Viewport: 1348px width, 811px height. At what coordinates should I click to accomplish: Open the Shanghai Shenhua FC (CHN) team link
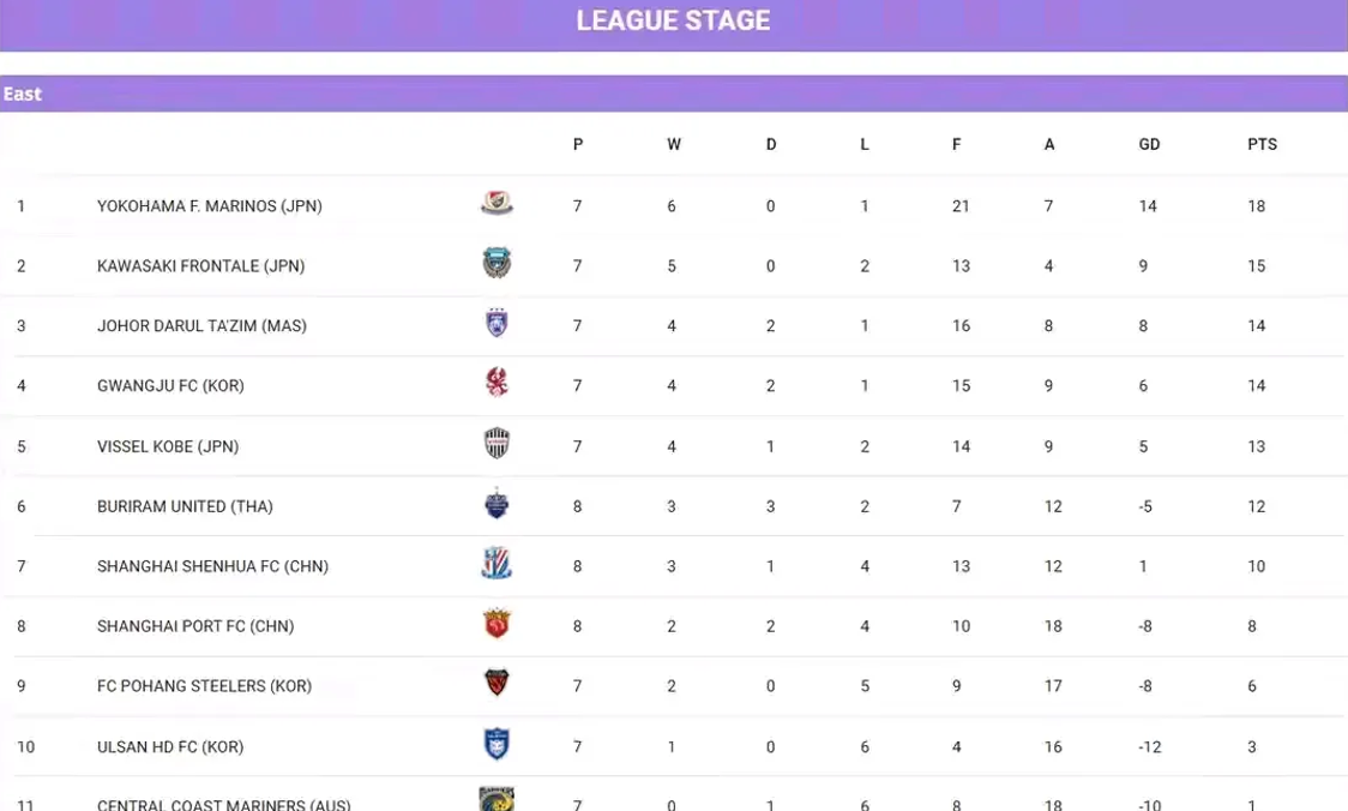click(213, 566)
